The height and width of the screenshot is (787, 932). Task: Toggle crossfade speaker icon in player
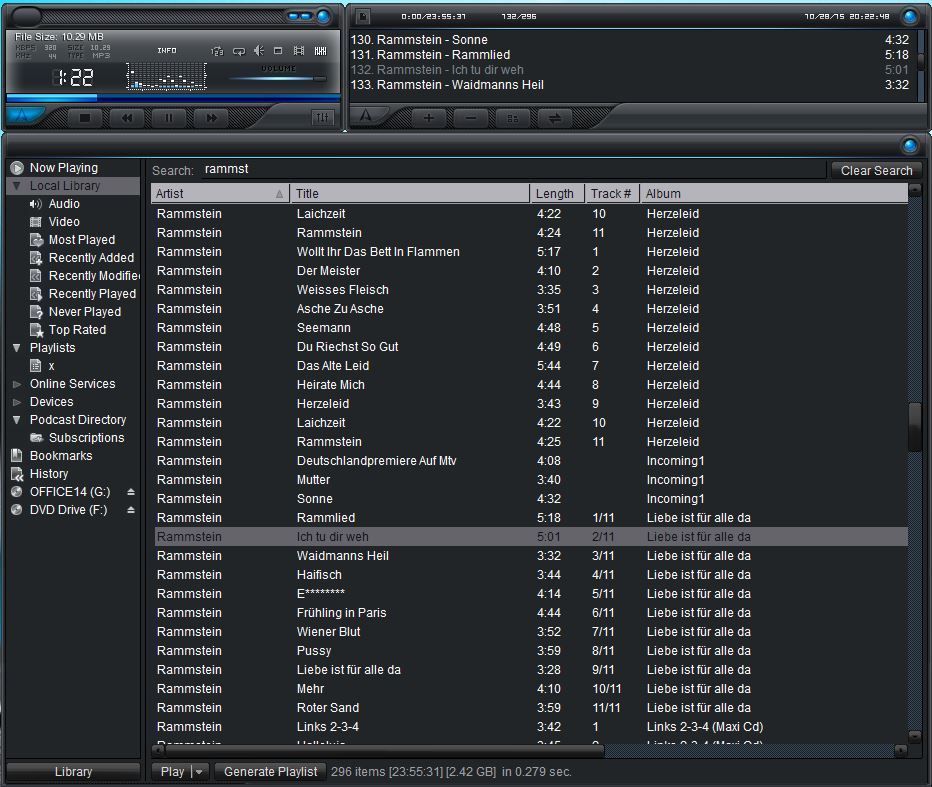(x=259, y=51)
